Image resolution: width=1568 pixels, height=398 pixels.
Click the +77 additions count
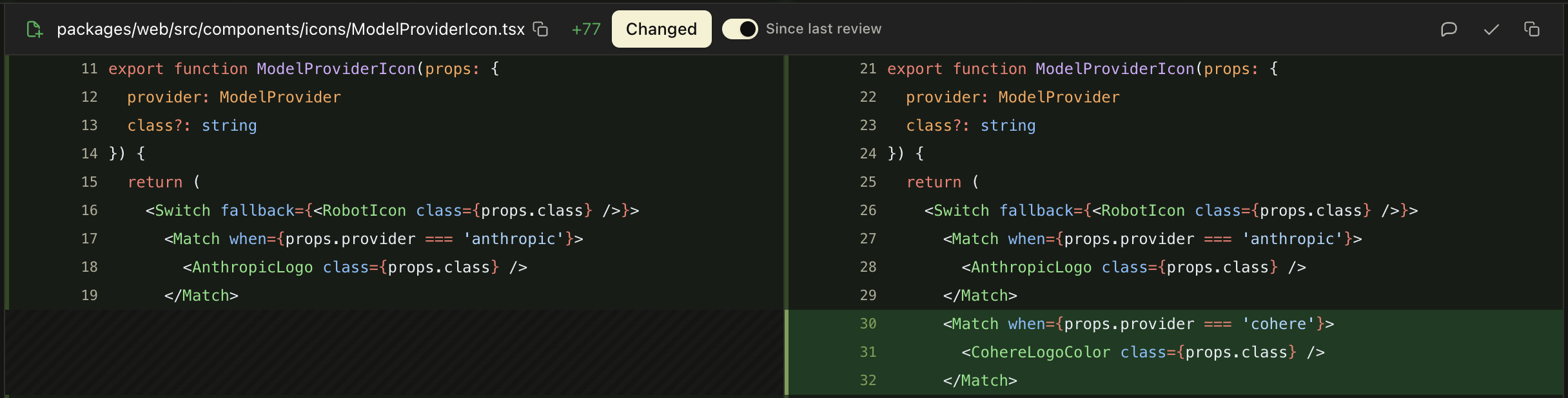tap(586, 29)
